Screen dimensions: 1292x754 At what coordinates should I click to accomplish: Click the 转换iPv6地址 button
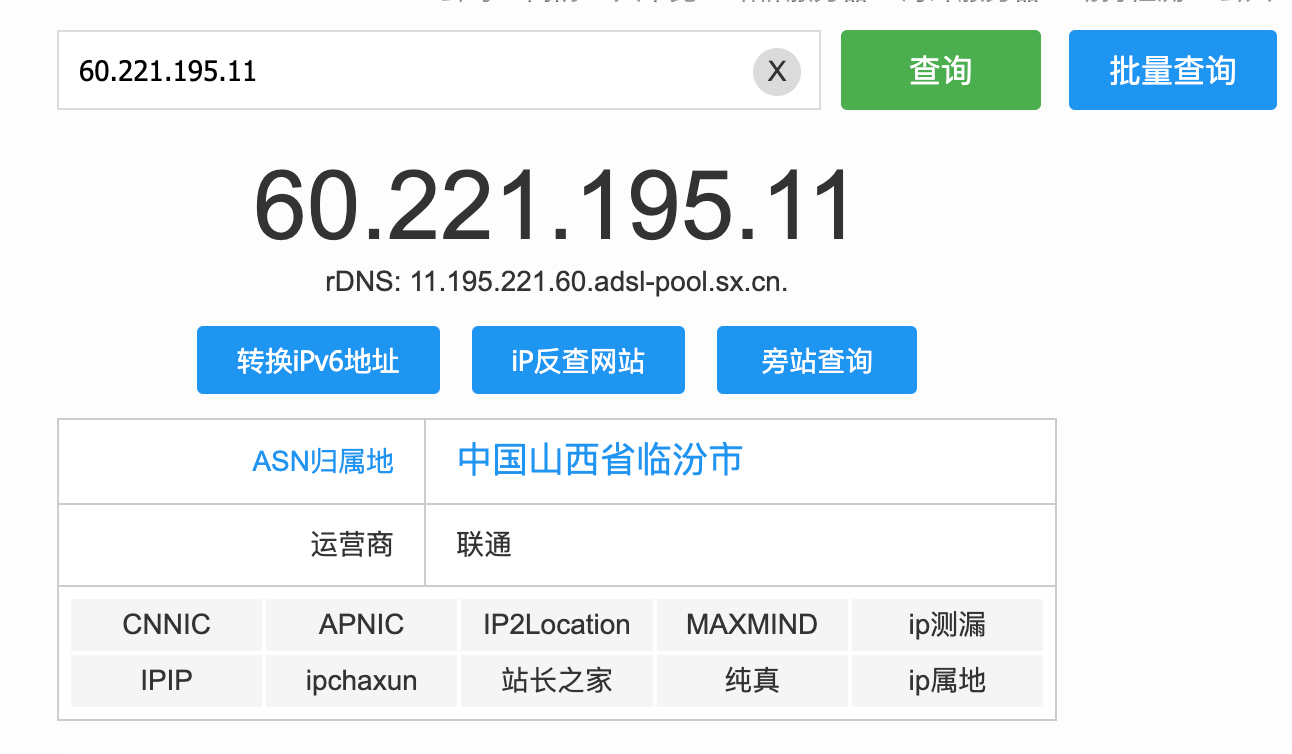(318, 361)
